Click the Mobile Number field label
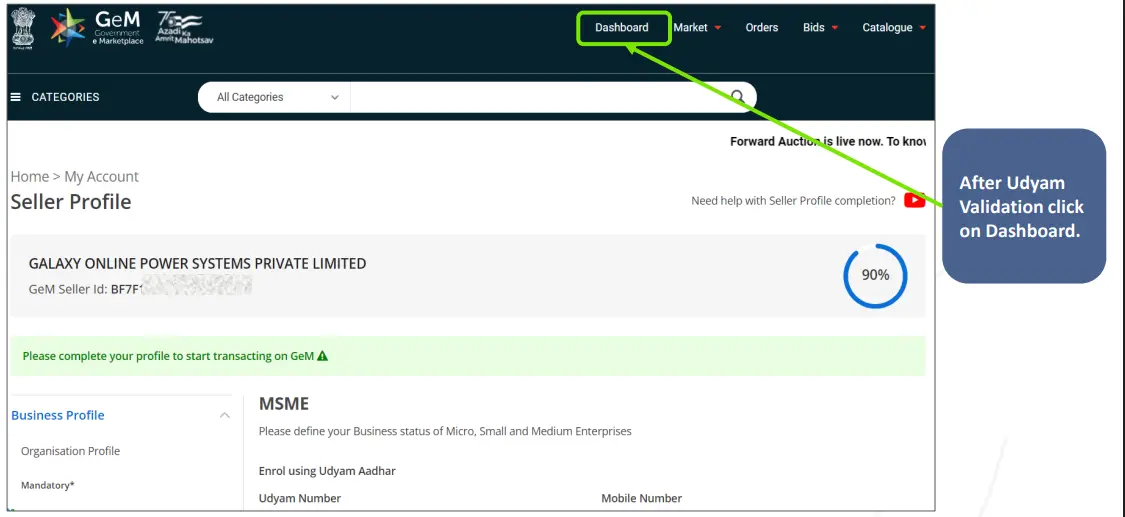Screen dimensions: 1125x517 tap(641, 498)
